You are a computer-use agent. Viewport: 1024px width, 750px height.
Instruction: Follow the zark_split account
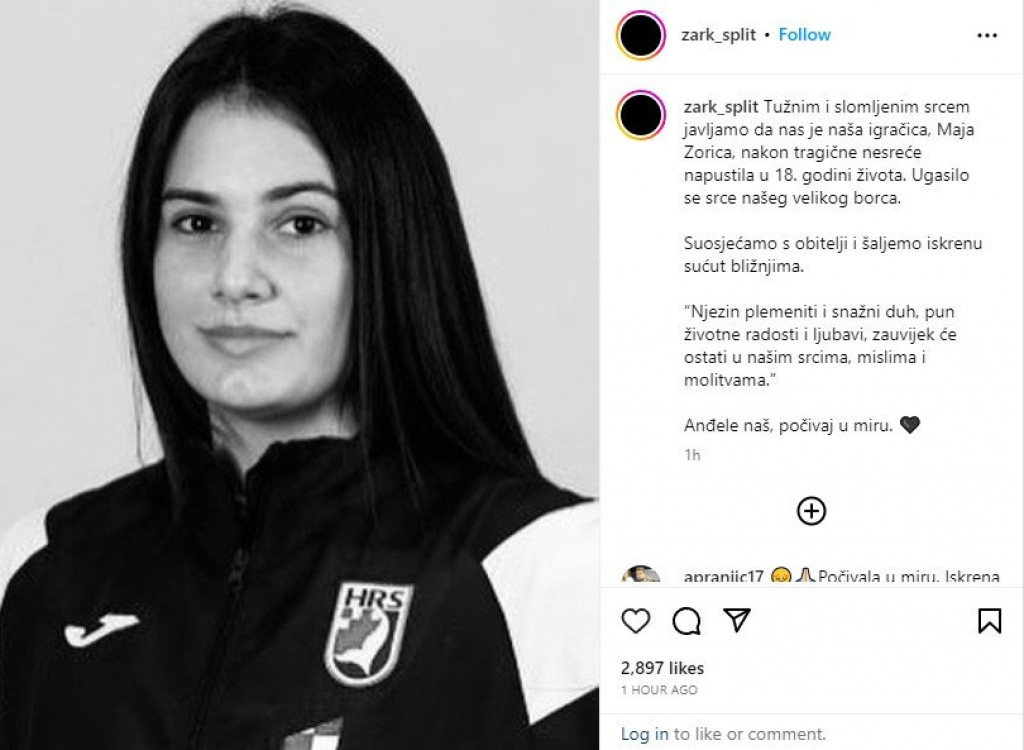point(804,35)
